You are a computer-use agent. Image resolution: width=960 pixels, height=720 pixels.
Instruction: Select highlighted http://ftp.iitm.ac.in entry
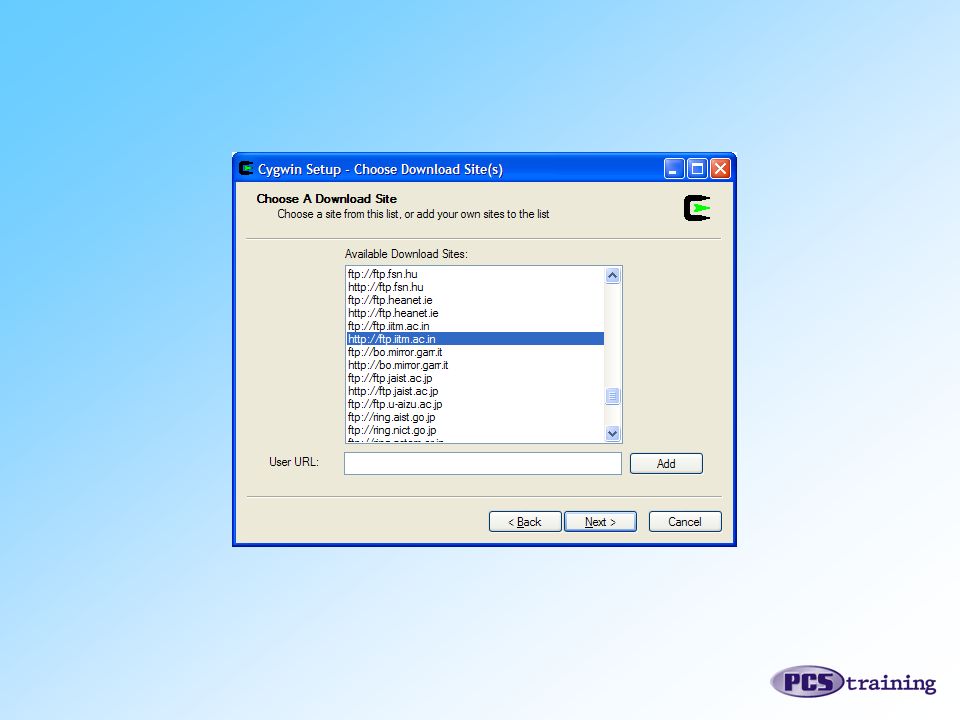pyautogui.click(x=475, y=339)
